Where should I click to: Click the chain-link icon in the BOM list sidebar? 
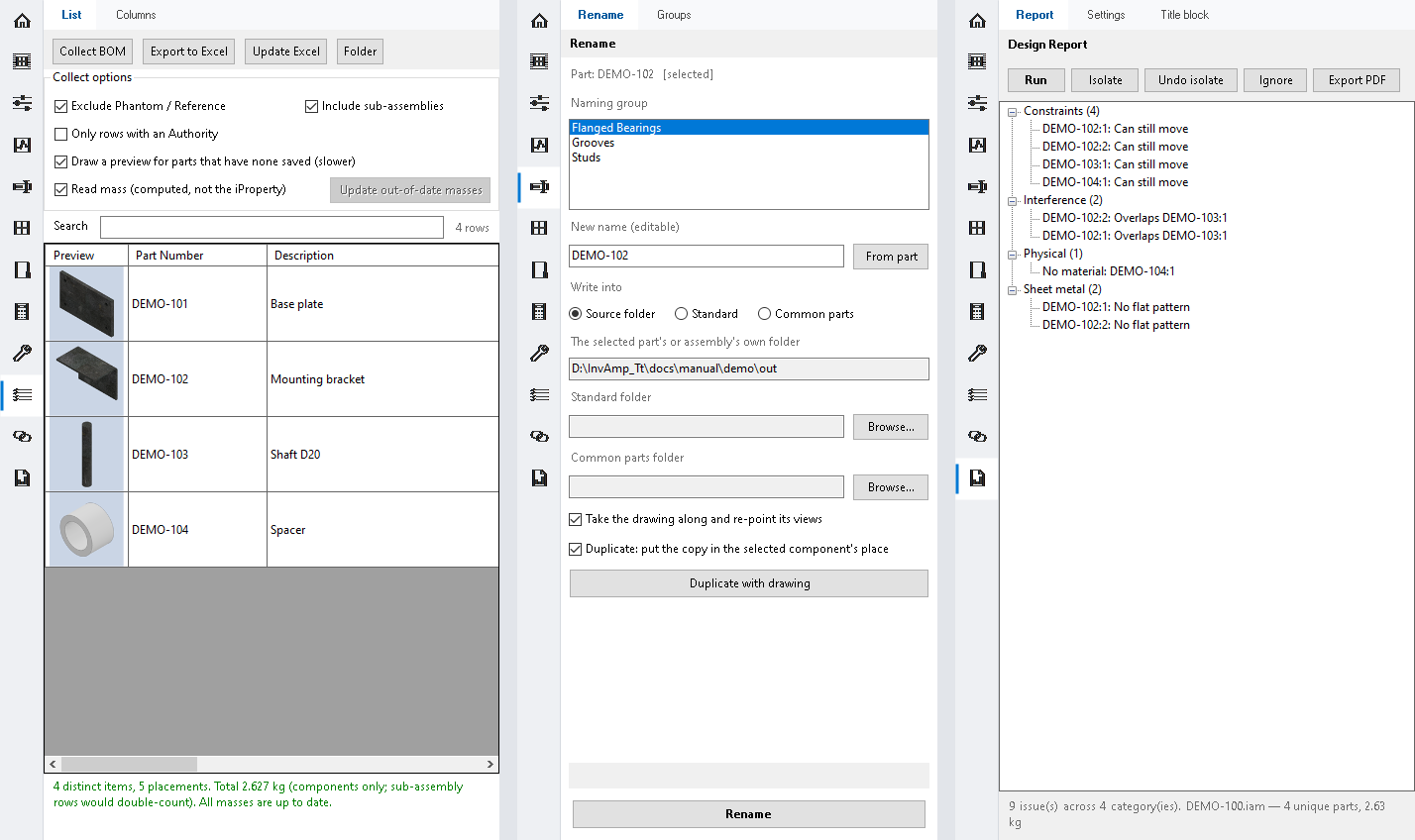tap(22, 436)
